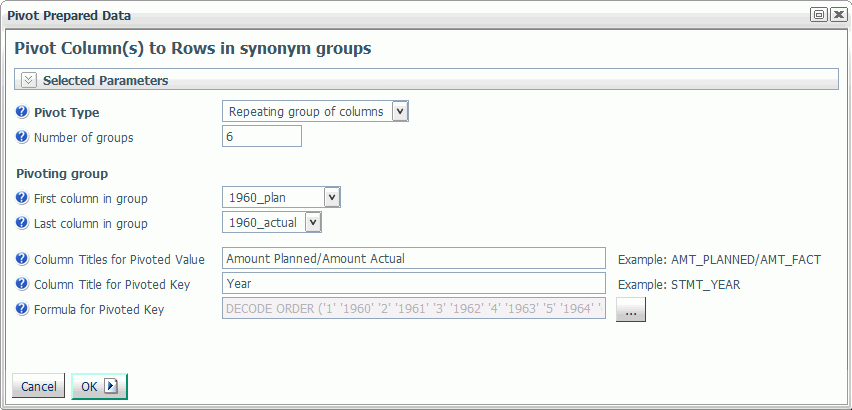Click the First column in group label

point(91,199)
